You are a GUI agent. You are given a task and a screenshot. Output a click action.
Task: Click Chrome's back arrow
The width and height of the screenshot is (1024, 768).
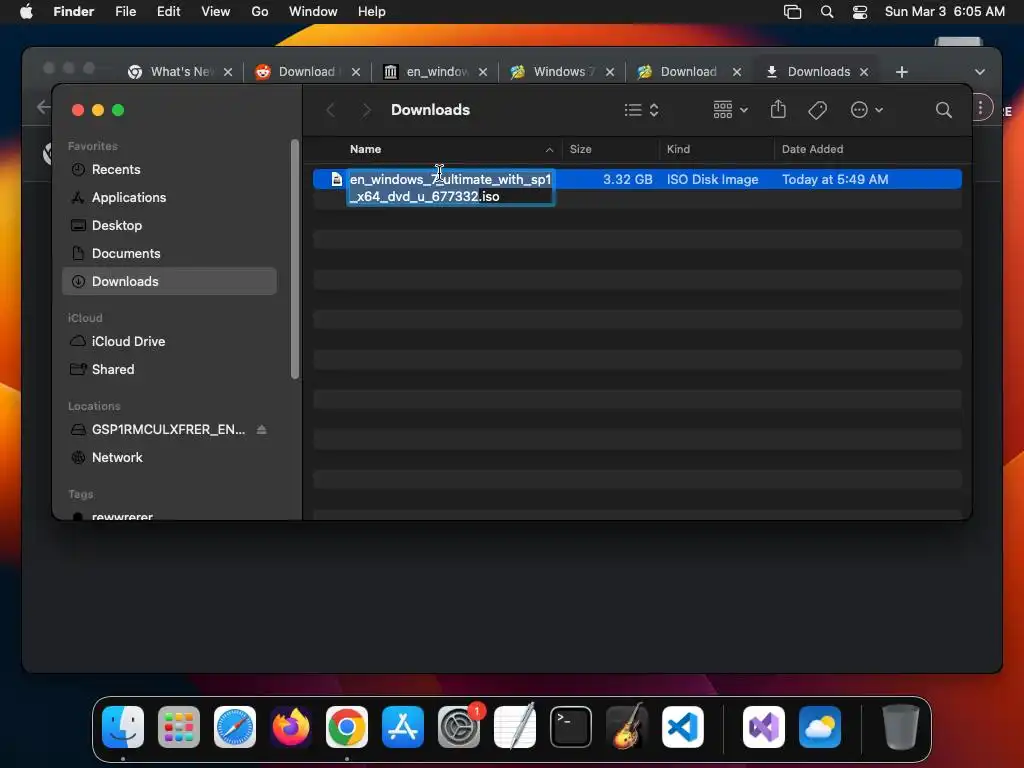pyautogui.click(x=44, y=106)
